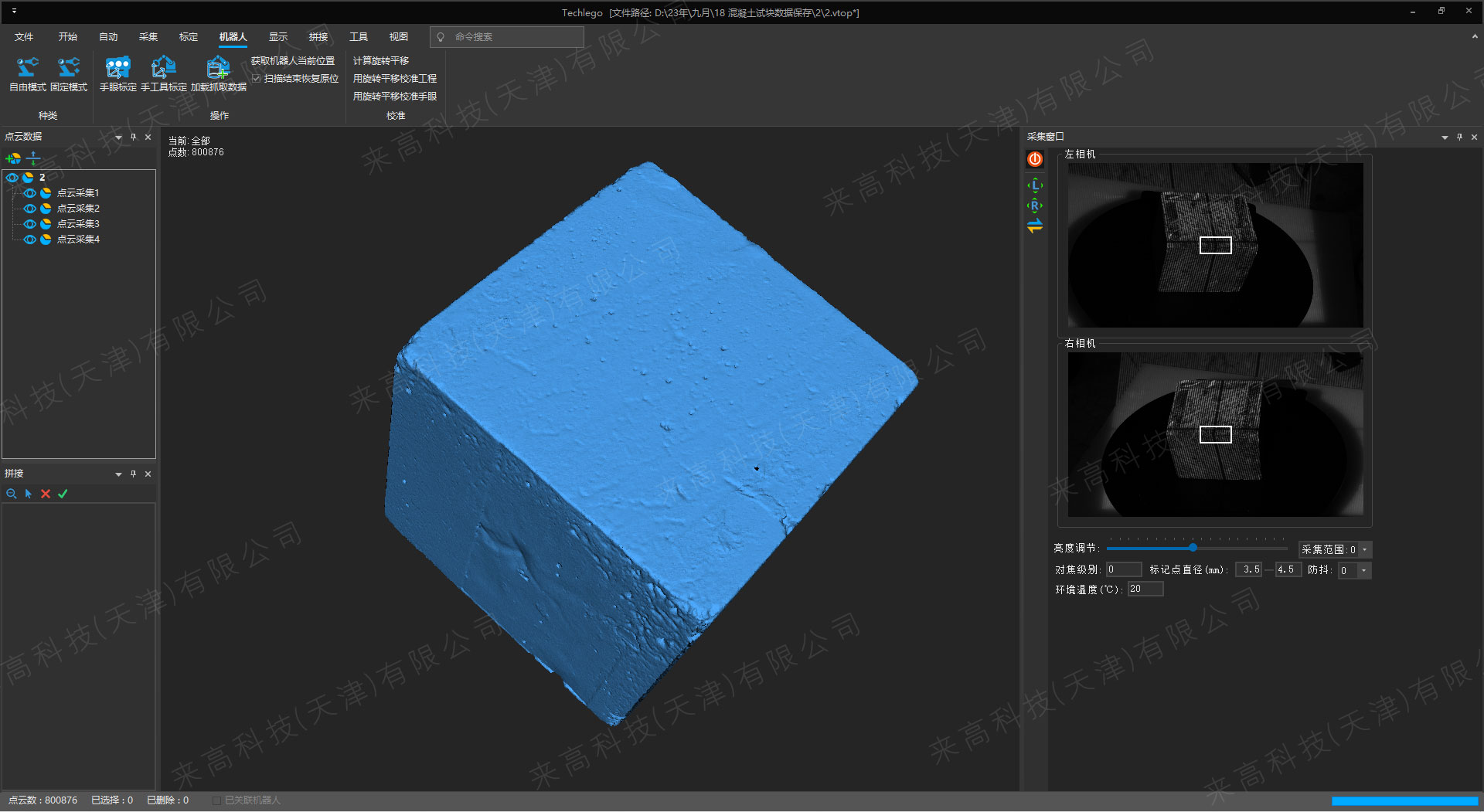Open 手工具标定 tool calibration

tap(163, 68)
